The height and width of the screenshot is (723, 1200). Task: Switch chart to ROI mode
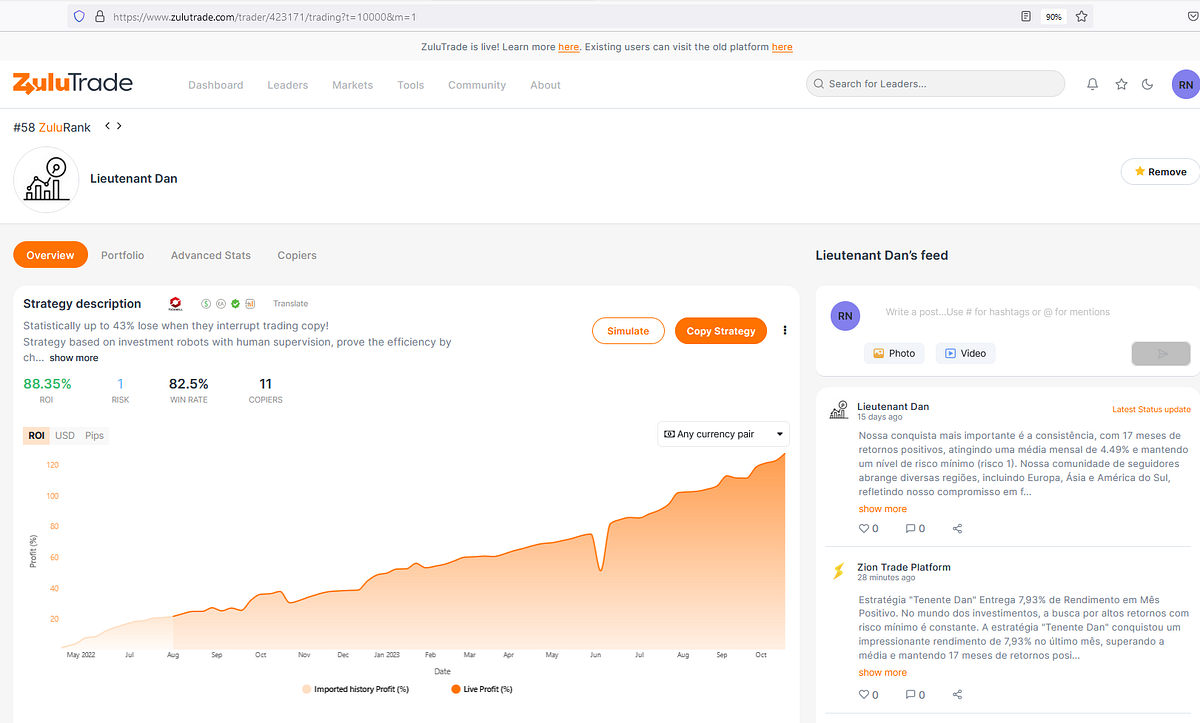(37, 435)
